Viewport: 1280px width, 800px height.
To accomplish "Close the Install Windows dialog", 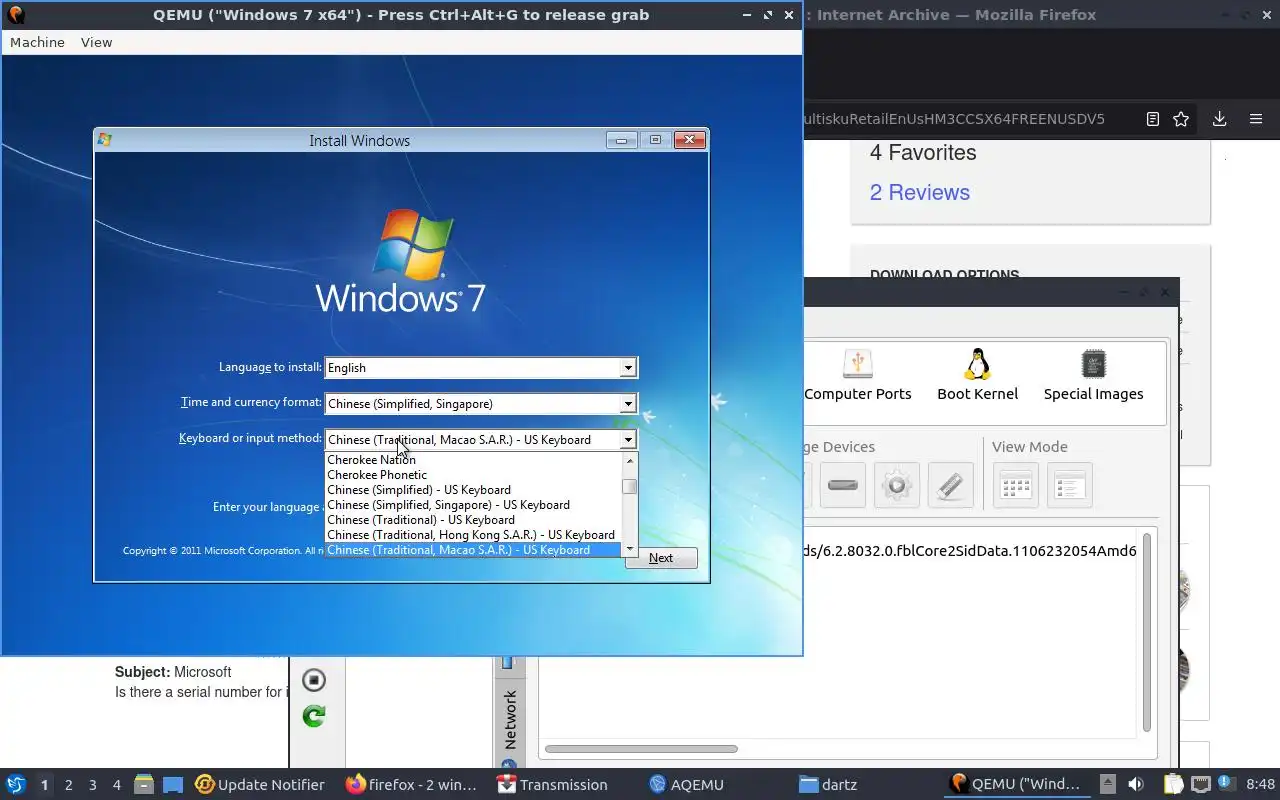I will (x=689, y=140).
